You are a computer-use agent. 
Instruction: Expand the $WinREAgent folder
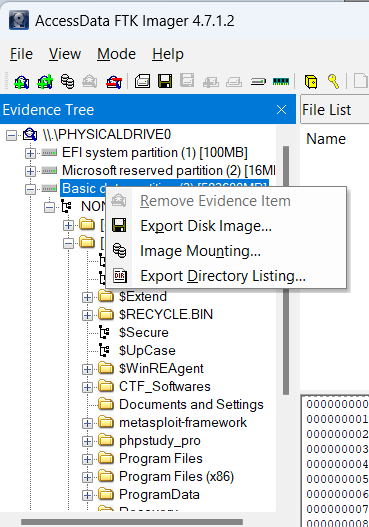coord(87,369)
